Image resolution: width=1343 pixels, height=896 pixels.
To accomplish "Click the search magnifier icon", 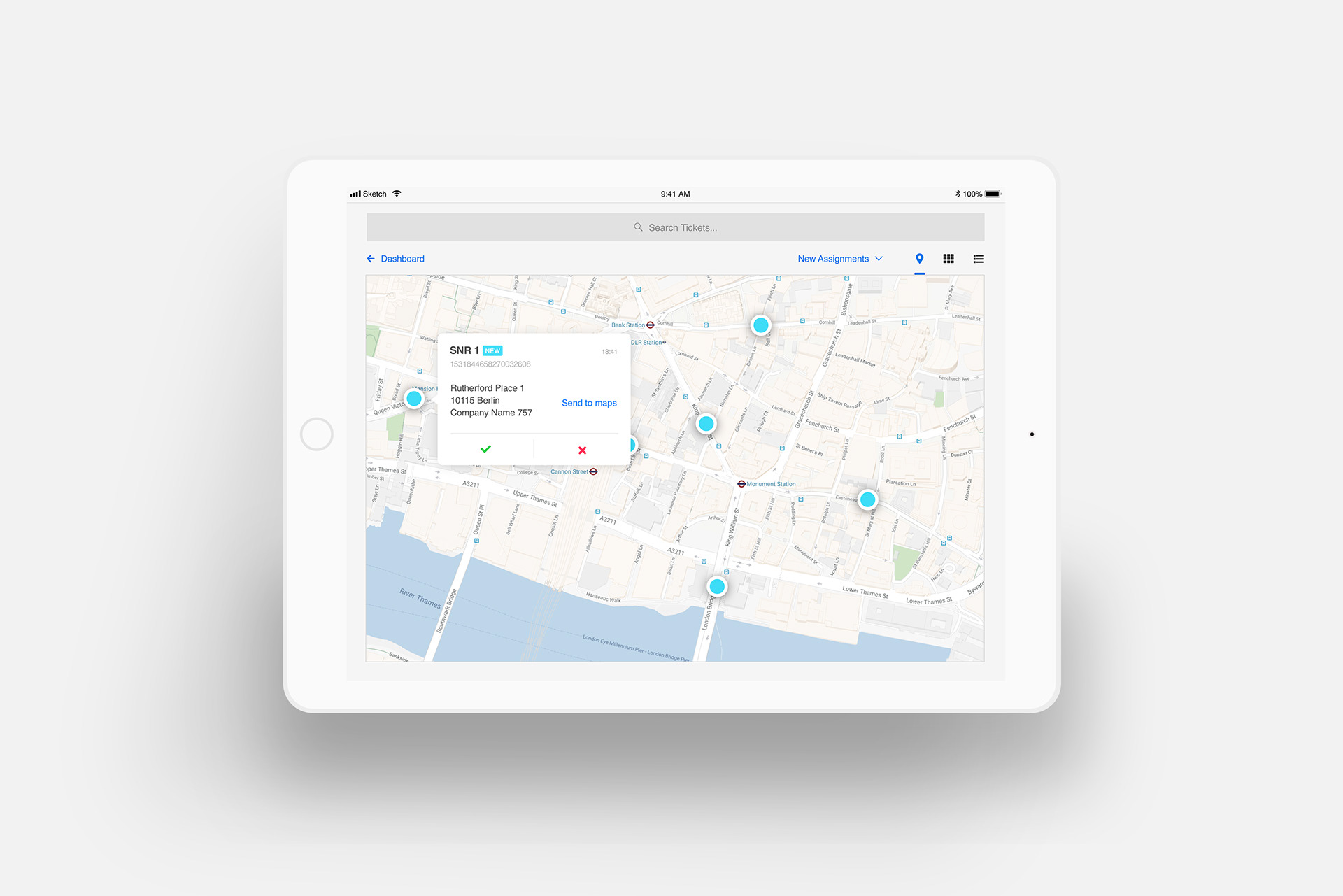I will (638, 227).
